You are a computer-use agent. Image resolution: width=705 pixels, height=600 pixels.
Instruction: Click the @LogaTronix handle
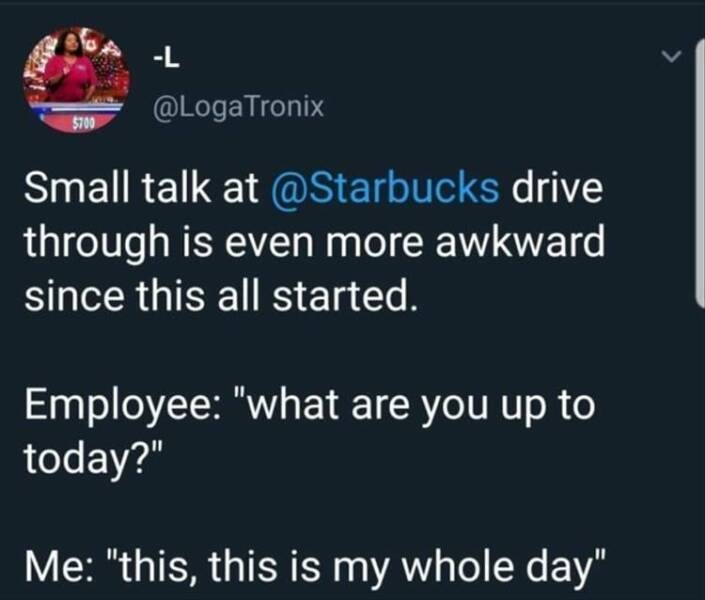pos(237,105)
